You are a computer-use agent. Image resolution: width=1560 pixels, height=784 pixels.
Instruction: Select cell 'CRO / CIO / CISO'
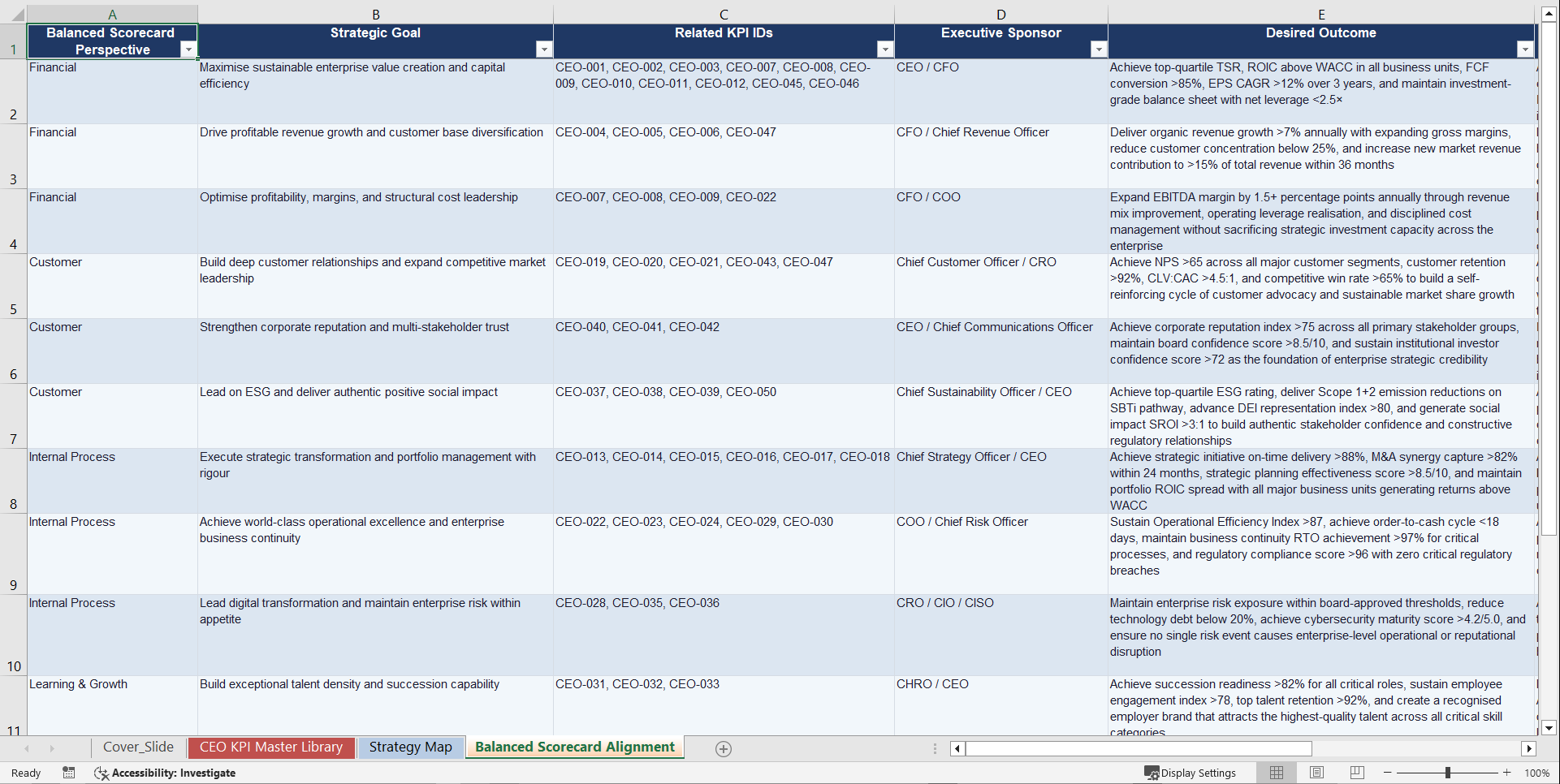pyautogui.click(x=1000, y=635)
